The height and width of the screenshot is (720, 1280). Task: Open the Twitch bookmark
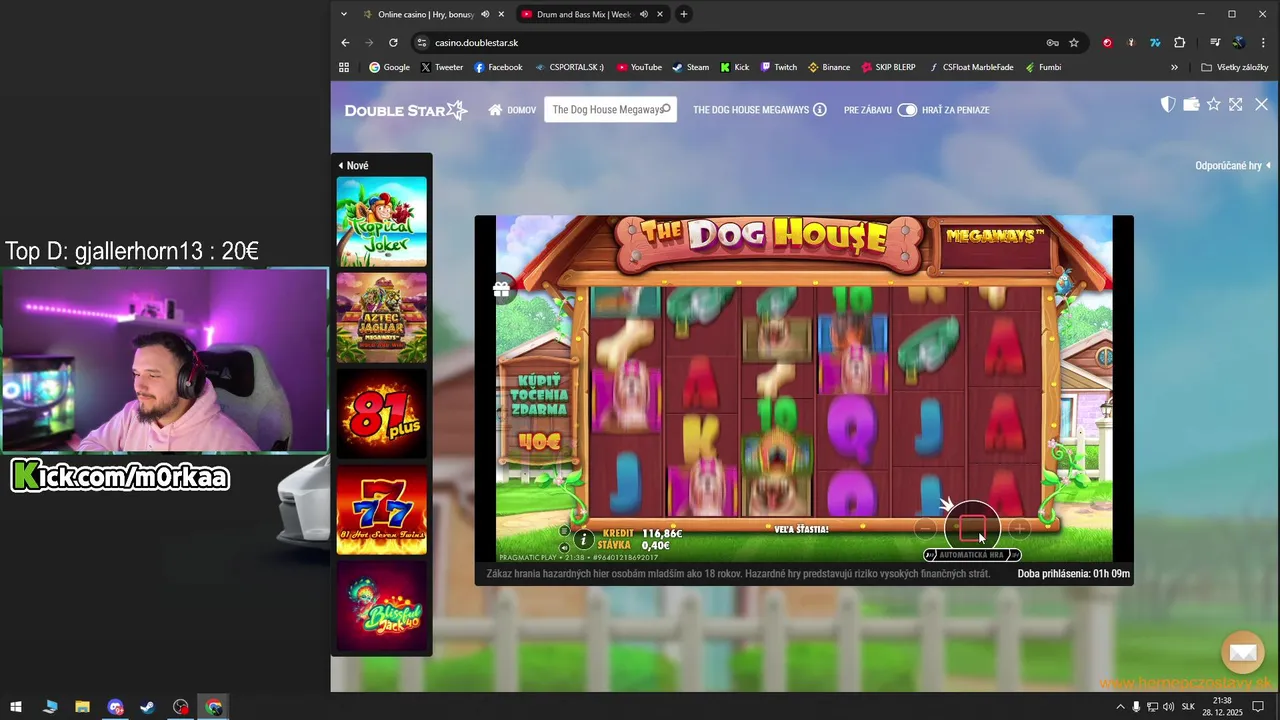tap(779, 67)
